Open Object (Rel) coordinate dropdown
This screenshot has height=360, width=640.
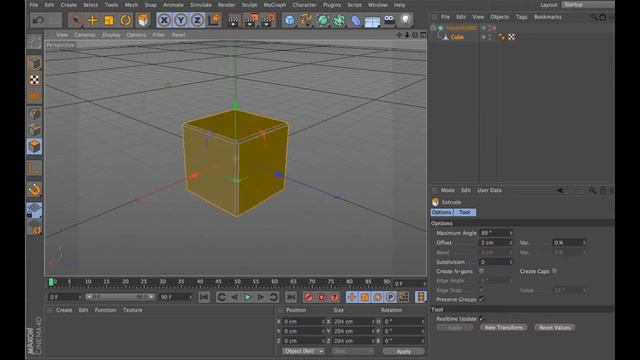click(x=303, y=351)
